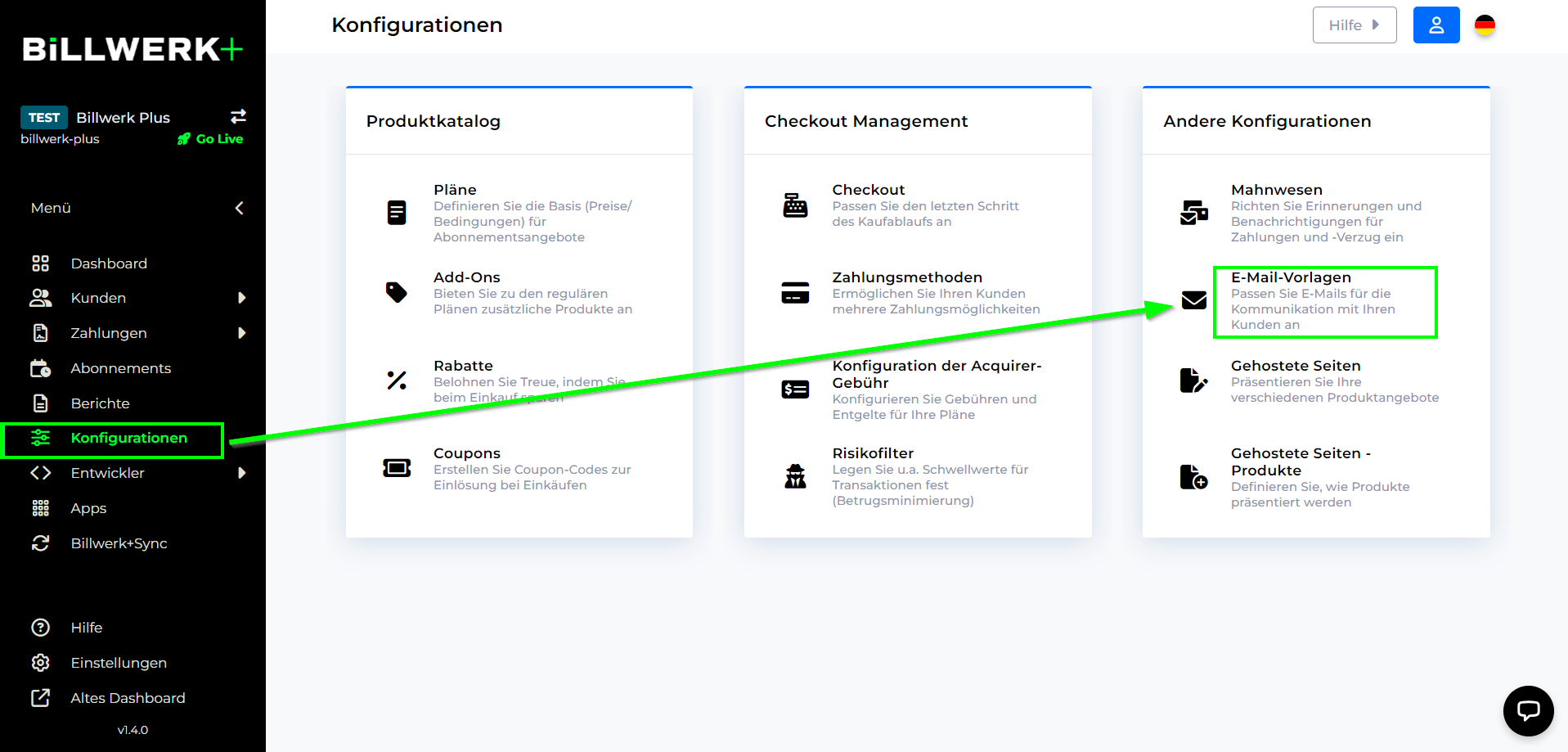Screen dimensions: 1568x752
Task: Click the Pläne document icon
Action: click(x=397, y=213)
